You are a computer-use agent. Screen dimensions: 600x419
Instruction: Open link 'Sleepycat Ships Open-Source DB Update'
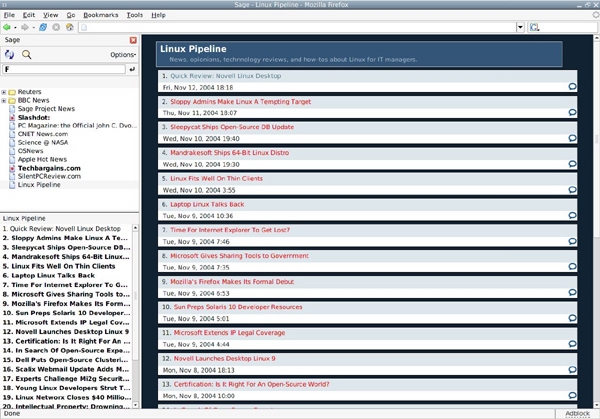[x=232, y=127]
